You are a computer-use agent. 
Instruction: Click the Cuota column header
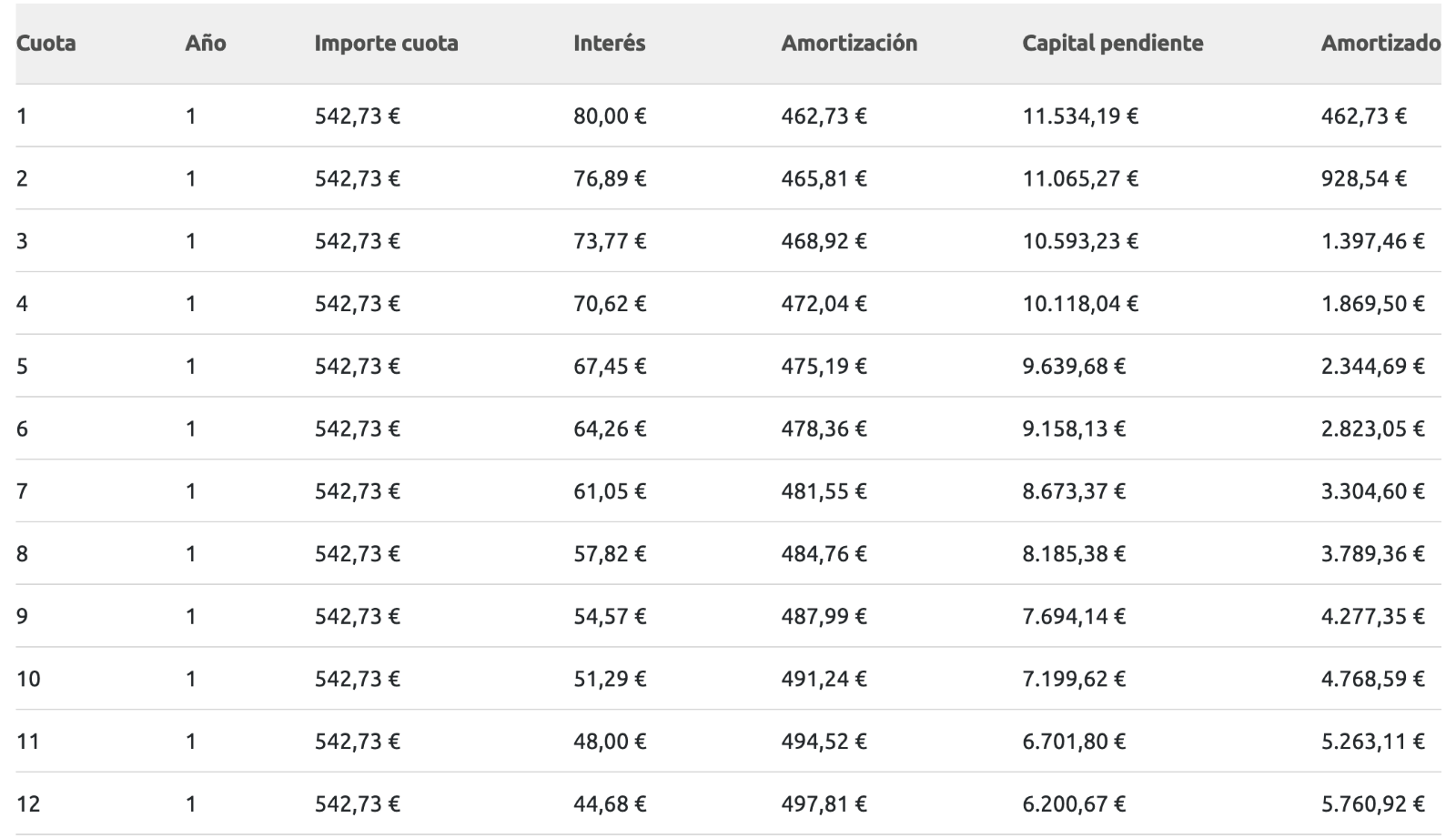pos(45,44)
